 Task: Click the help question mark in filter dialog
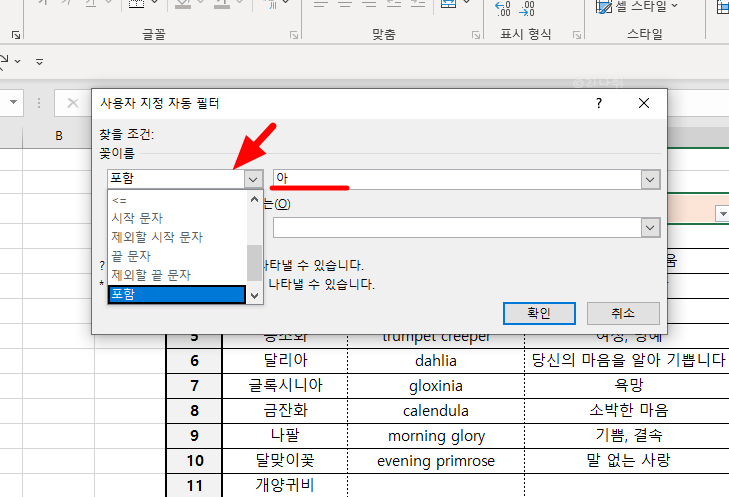click(599, 103)
